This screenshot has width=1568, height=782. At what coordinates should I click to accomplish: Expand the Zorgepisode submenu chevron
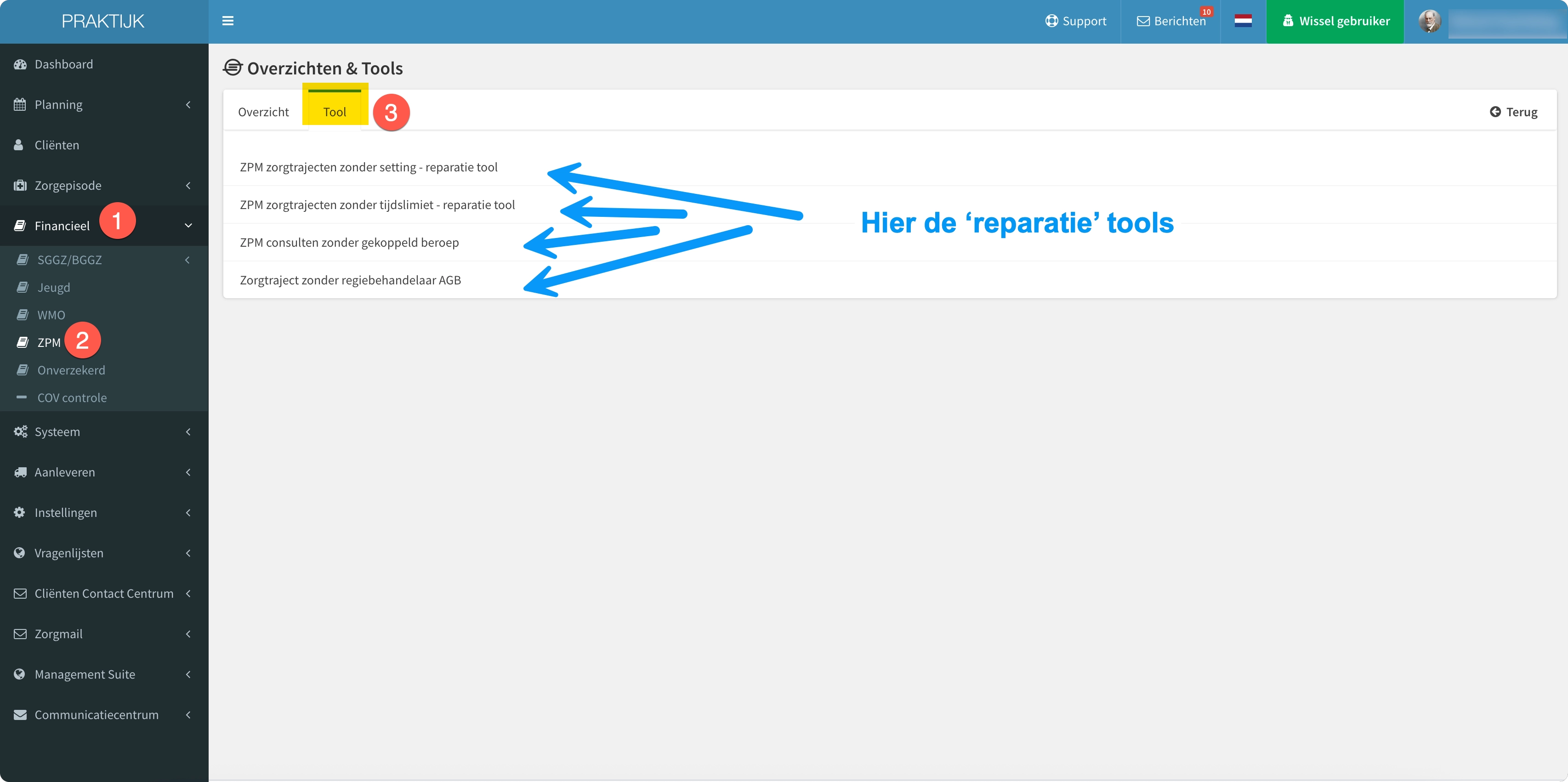(x=188, y=185)
